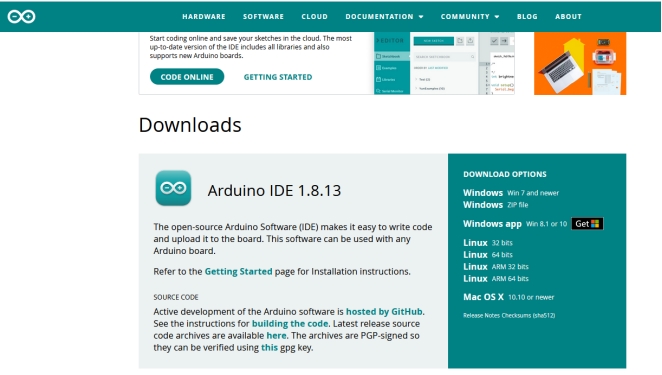Follow the 'hosted by GitHub' link
662x375 pixels.
point(384,312)
